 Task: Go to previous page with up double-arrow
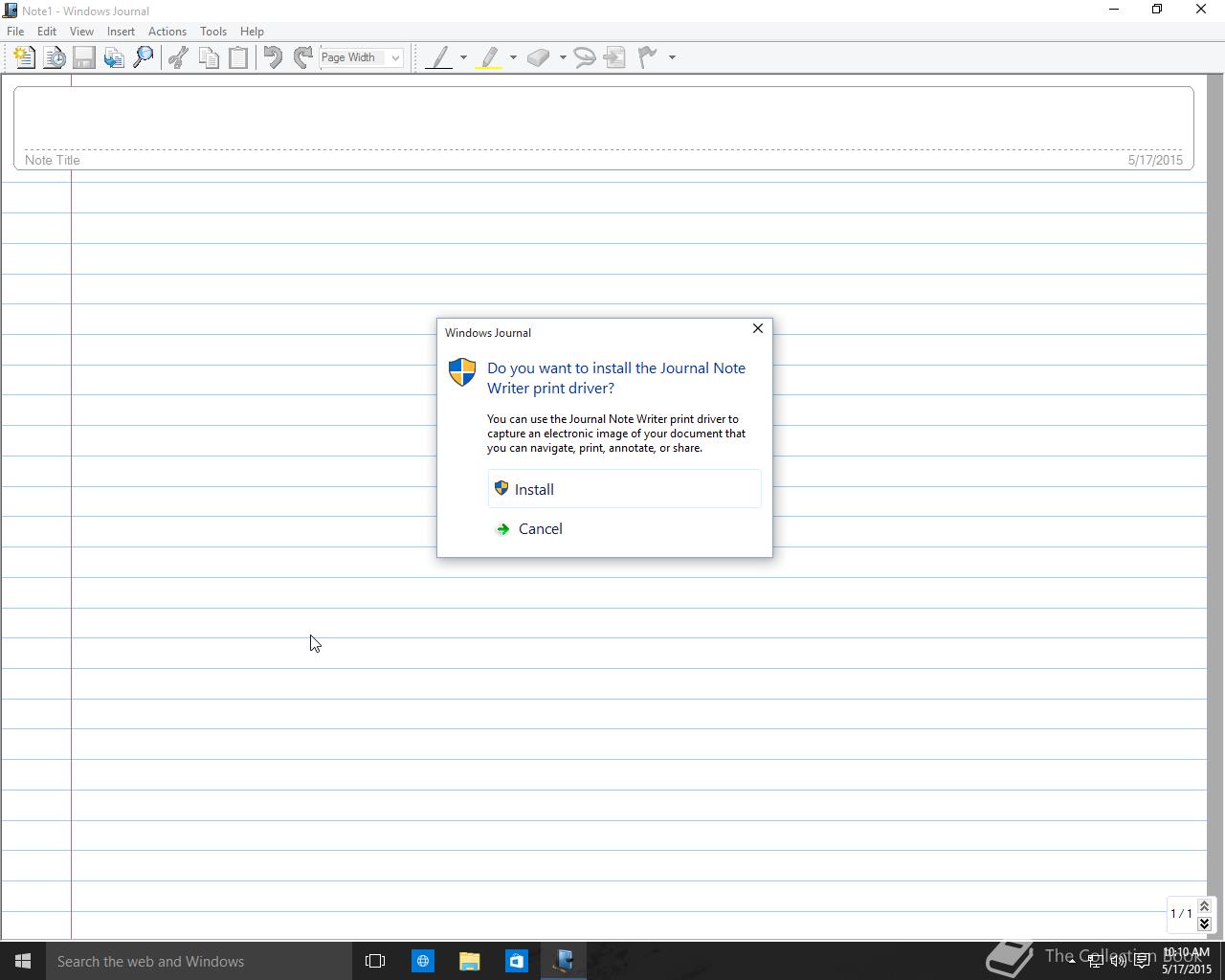pyautogui.click(x=1204, y=905)
